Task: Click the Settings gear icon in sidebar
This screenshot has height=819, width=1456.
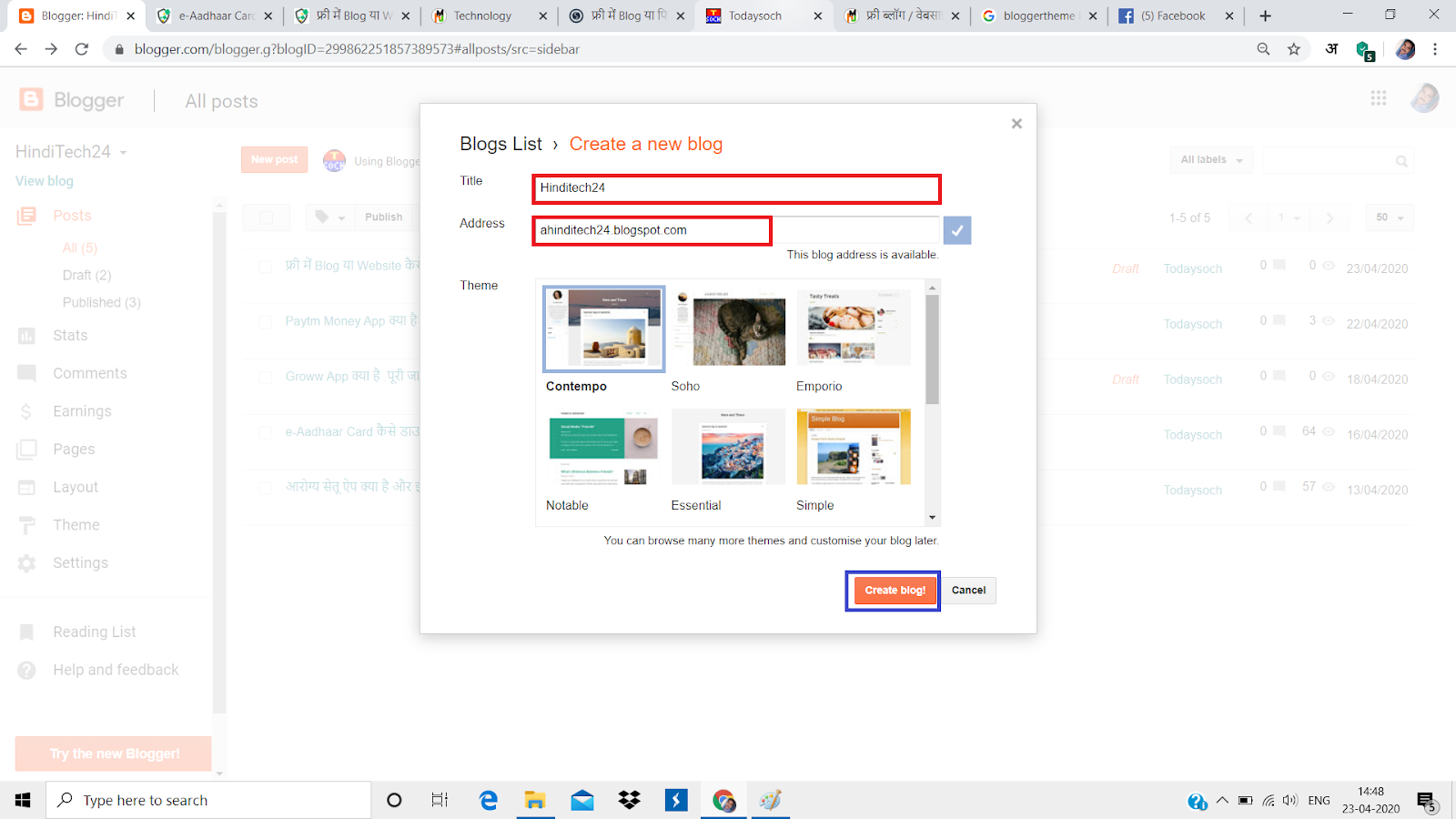Action: (x=26, y=563)
